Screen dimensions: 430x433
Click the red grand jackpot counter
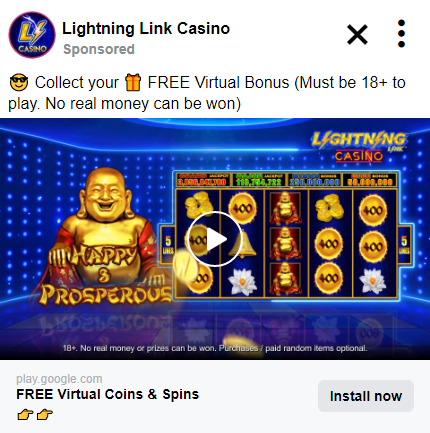coord(203,180)
